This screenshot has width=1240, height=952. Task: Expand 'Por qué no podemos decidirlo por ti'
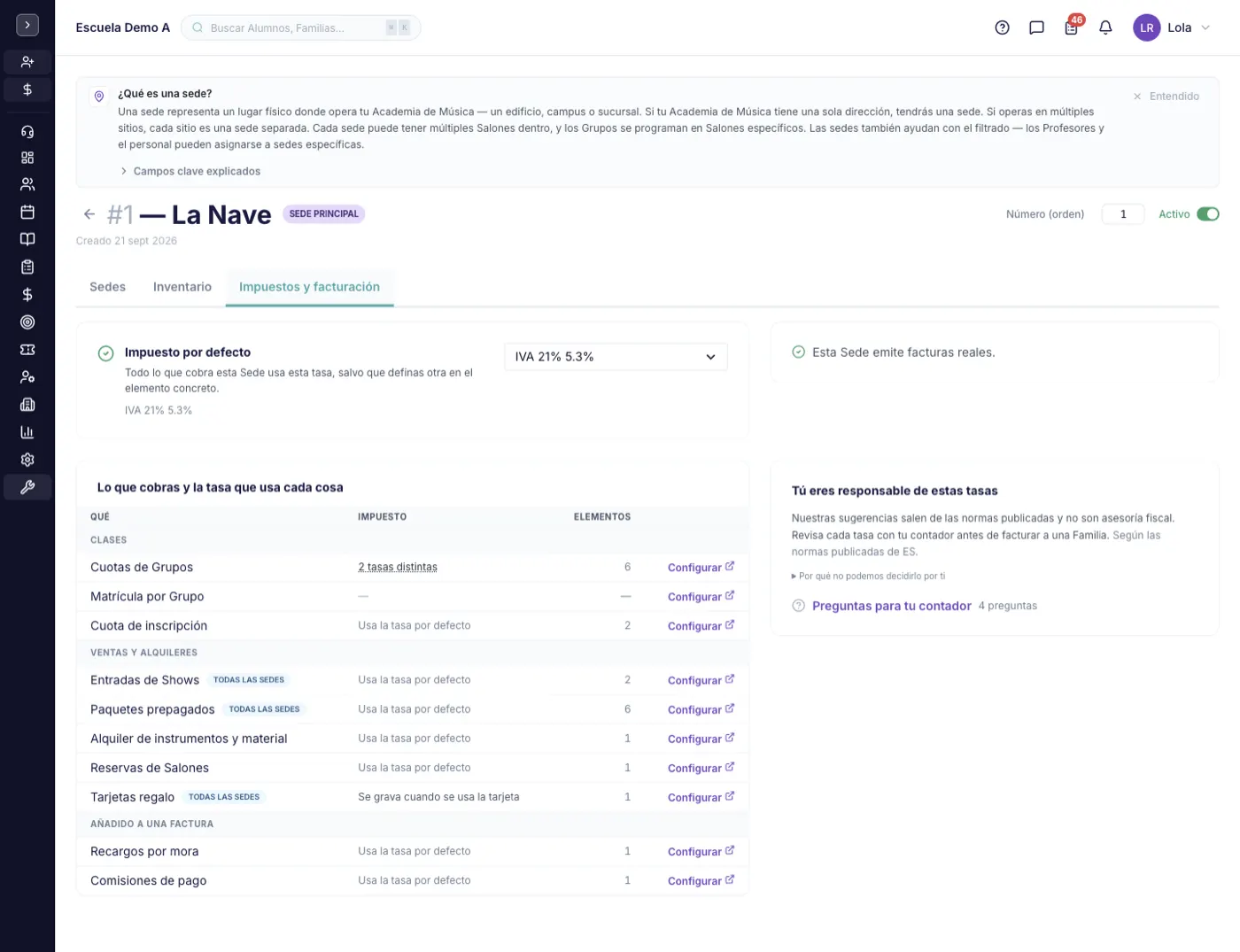tap(869, 576)
